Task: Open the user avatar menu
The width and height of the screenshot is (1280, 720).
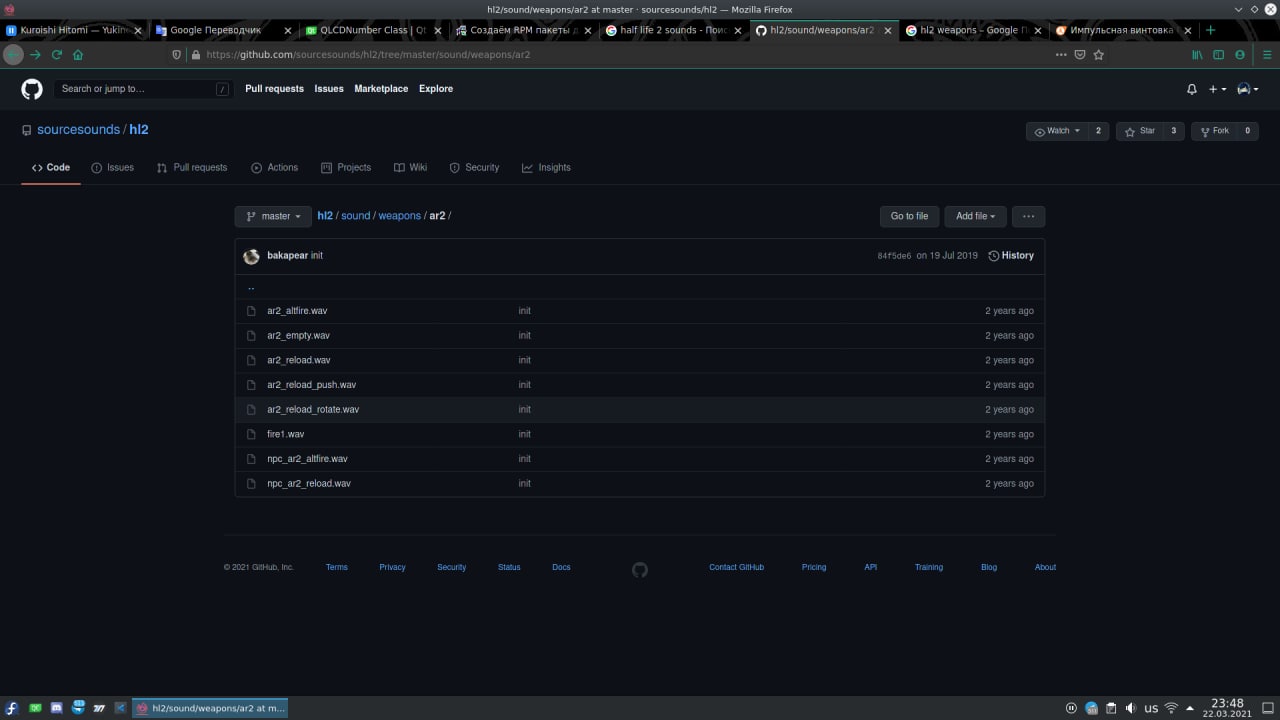Action: tap(1247, 89)
